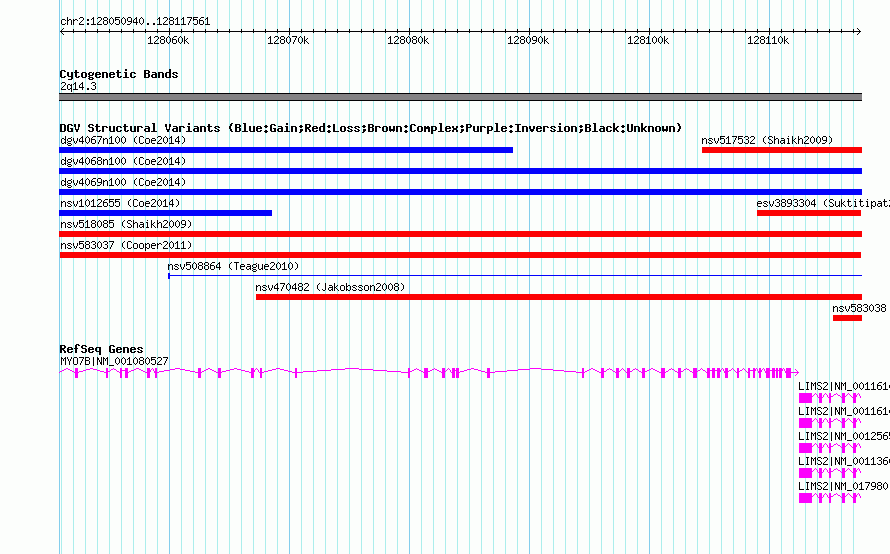This screenshot has height=554, width=890.
Task: Click the dgv4067n100 (Coe2014) label
Action: coord(123,140)
